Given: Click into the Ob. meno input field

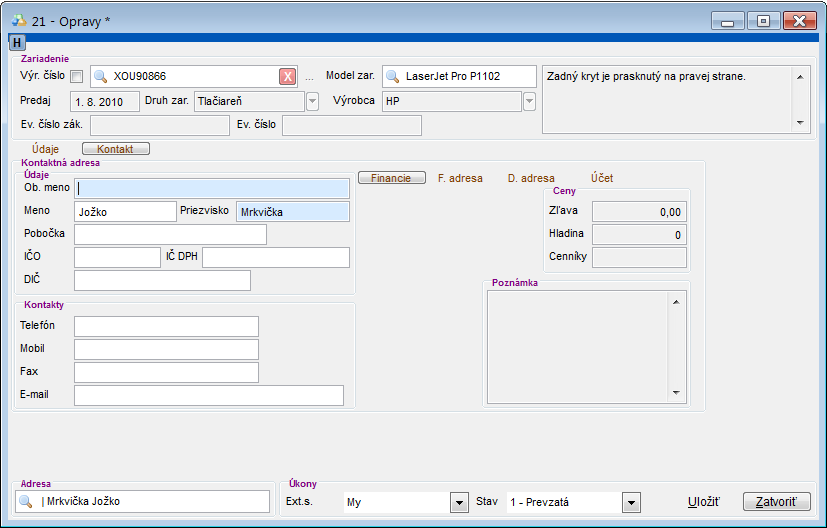Looking at the screenshot, I should point(212,187).
